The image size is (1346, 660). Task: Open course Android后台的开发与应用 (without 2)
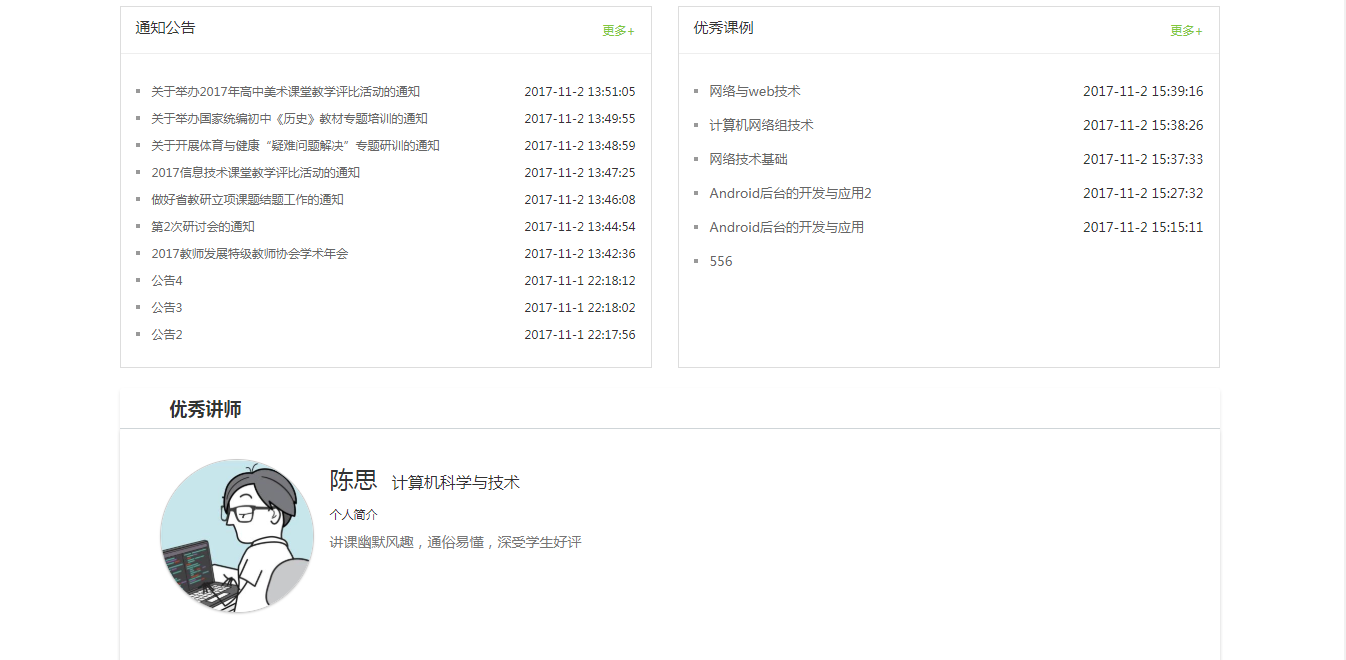(x=786, y=228)
